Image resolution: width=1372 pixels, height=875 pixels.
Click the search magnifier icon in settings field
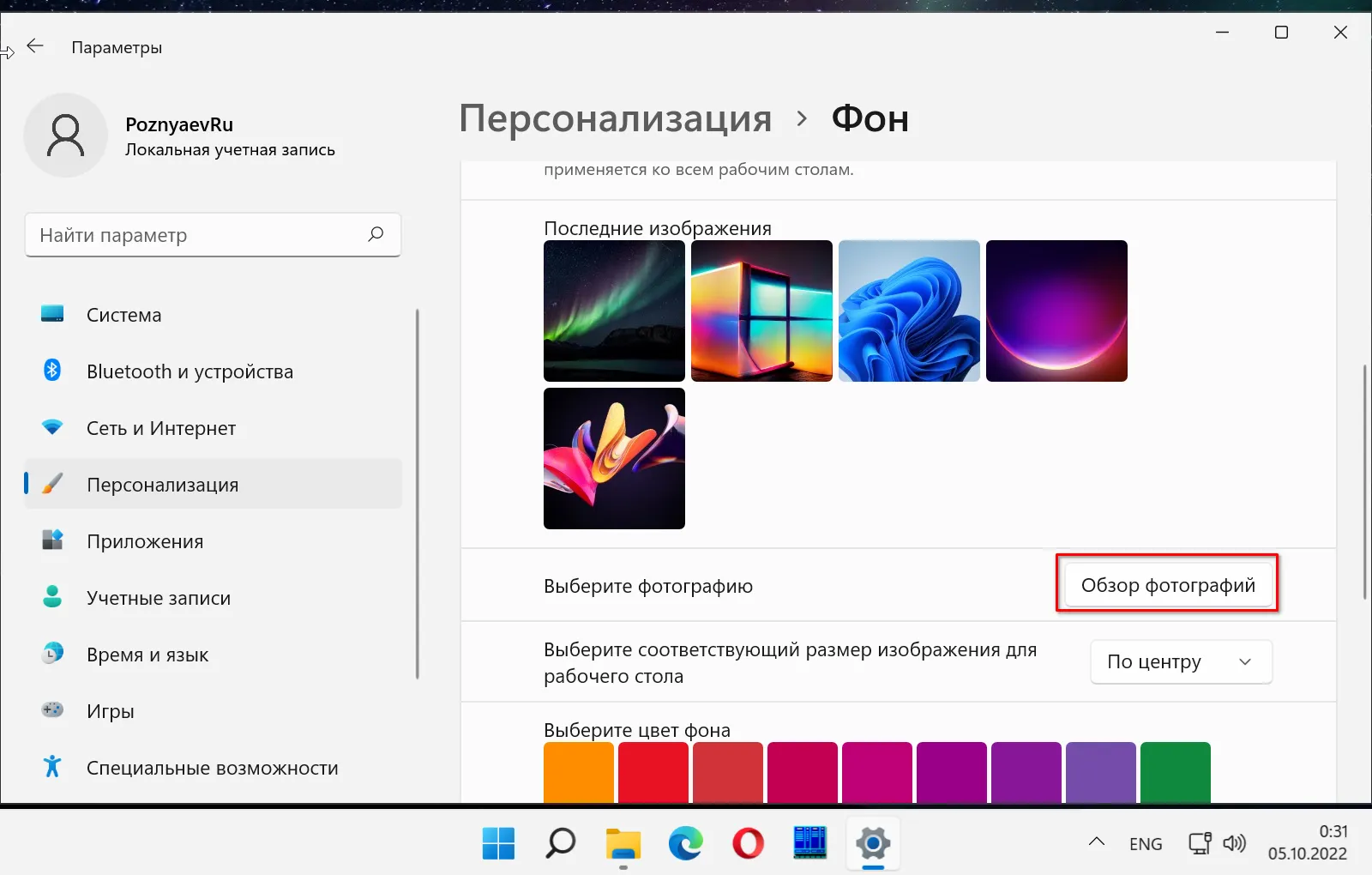point(376,234)
